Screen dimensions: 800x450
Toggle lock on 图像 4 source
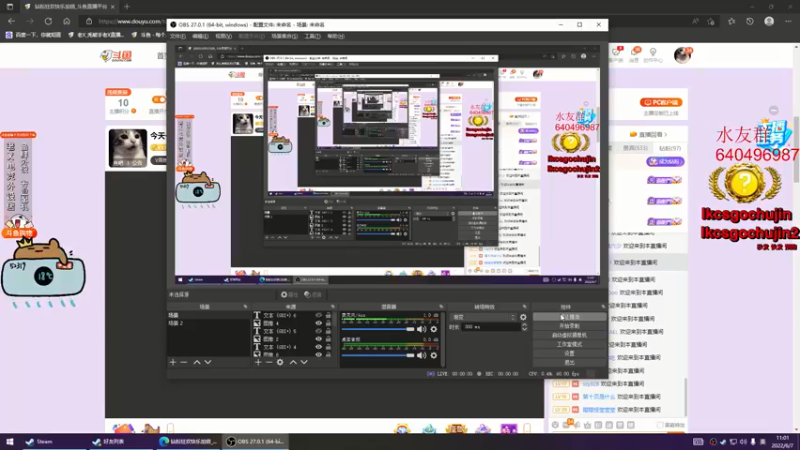point(328,323)
